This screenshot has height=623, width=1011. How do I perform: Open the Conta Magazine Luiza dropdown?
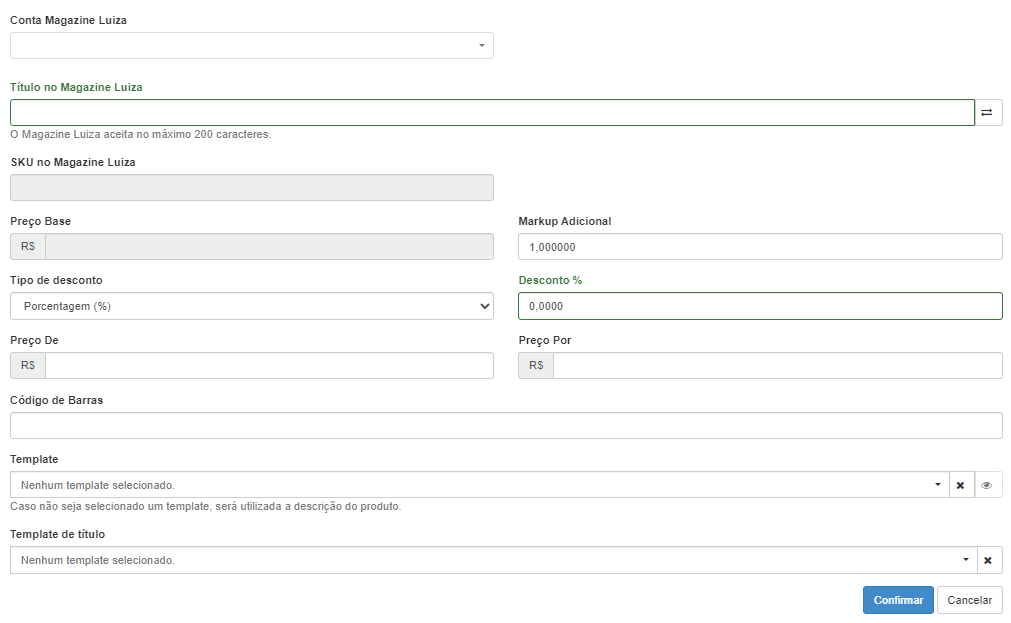(251, 46)
